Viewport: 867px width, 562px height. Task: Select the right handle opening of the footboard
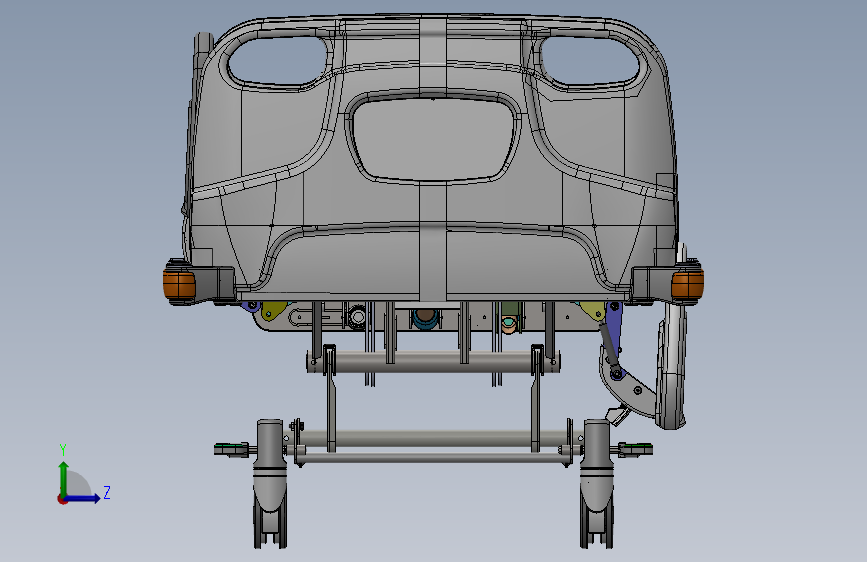coord(589,60)
